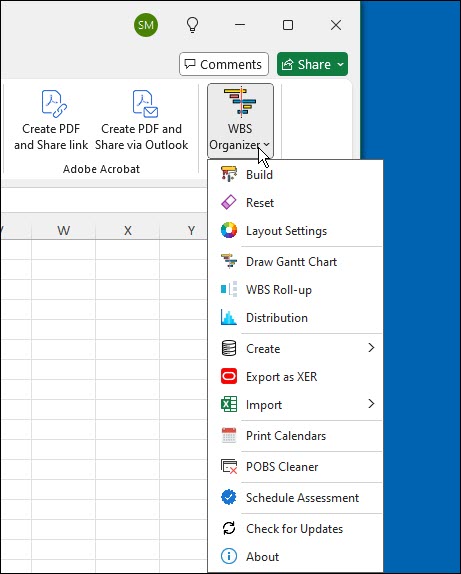The height and width of the screenshot is (574, 461).
Task: Select WBS Roll-up menu item
Action: coord(295,290)
